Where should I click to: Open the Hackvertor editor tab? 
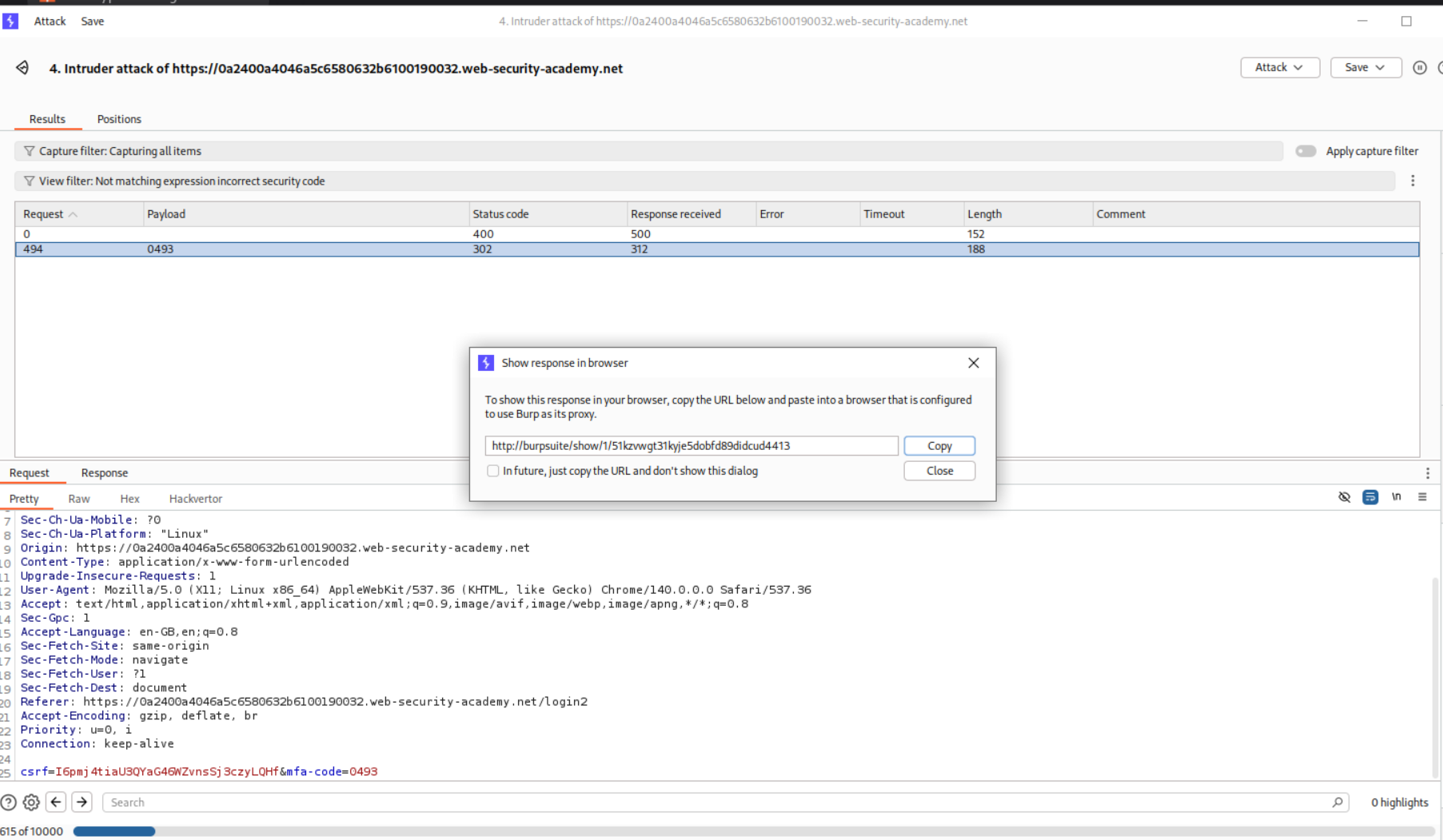(195, 499)
